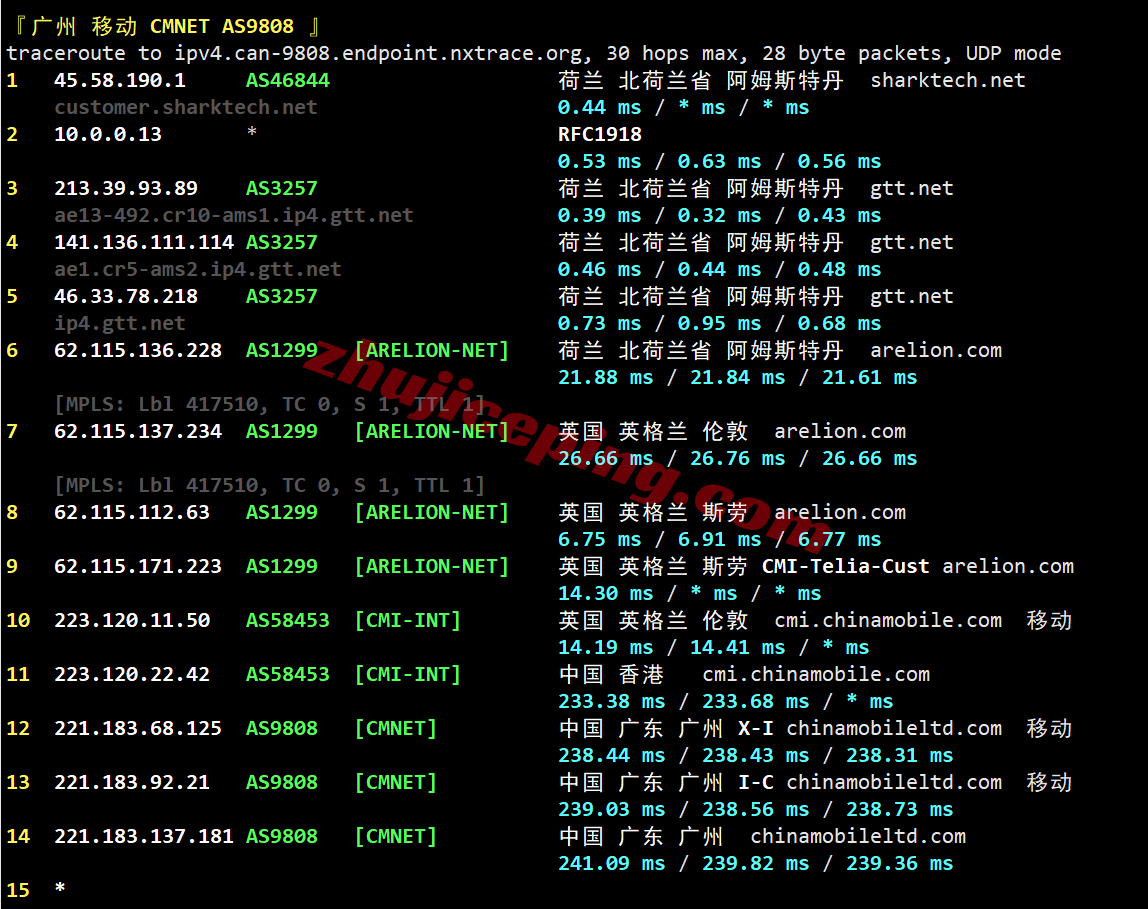Click IP address 223.120.22.42
The width and height of the screenshot is (1148, 909).
(x=132, y=675)
